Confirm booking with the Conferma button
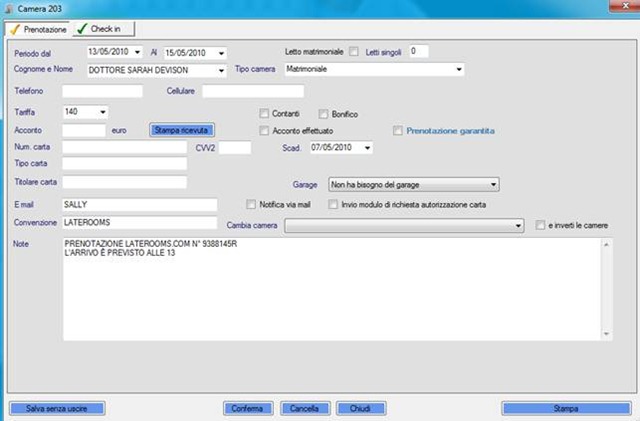640x421 pixels. coord(248,408)
